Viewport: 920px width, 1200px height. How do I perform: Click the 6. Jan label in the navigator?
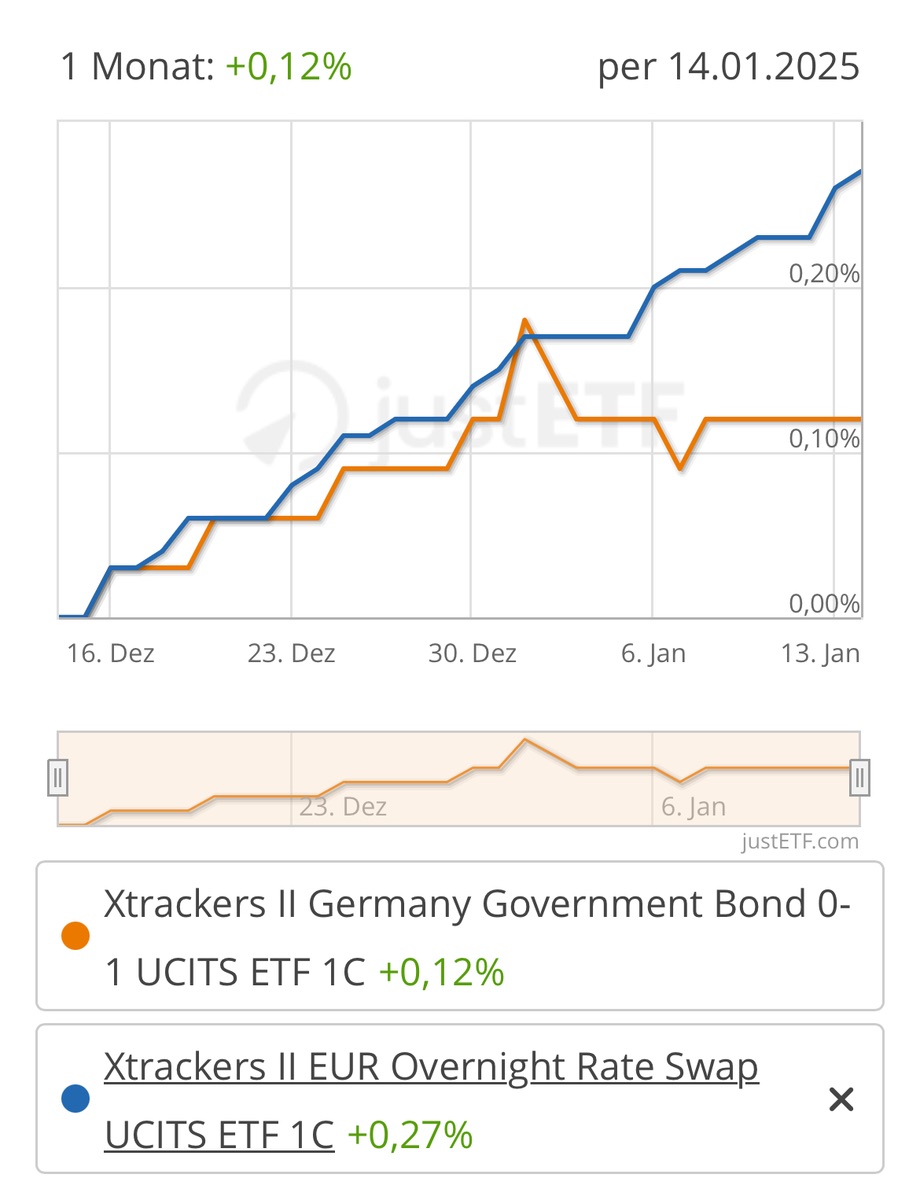tap(693, 807)
